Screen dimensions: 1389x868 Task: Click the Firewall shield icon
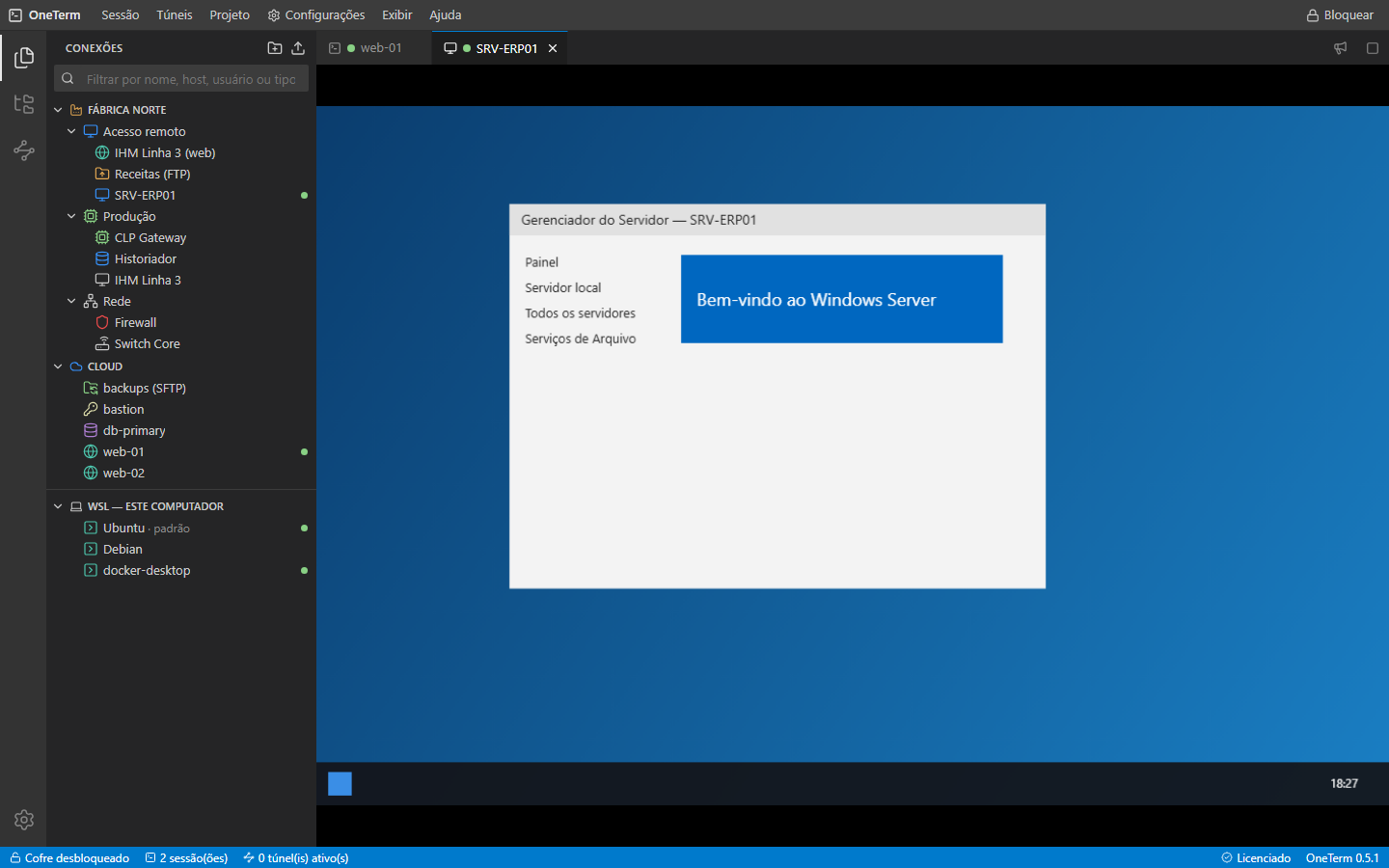click(102, 322)
